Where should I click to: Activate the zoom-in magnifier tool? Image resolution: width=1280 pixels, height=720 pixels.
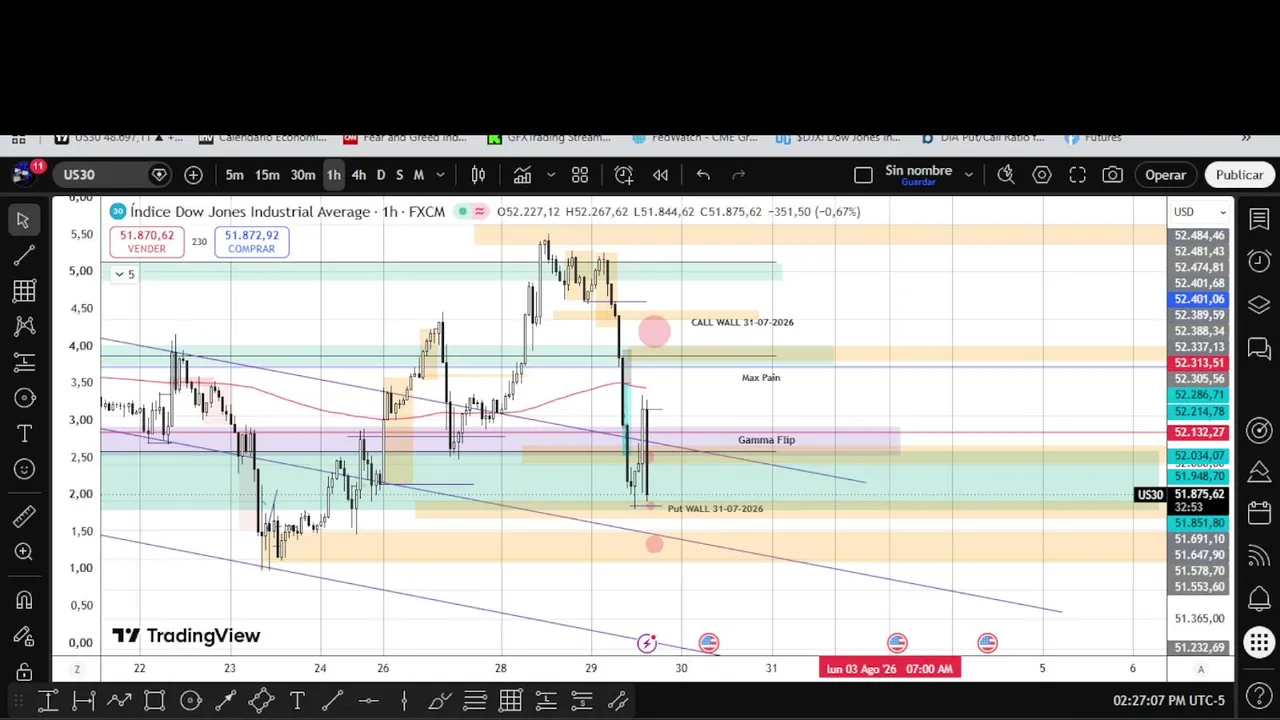[23, 552]
